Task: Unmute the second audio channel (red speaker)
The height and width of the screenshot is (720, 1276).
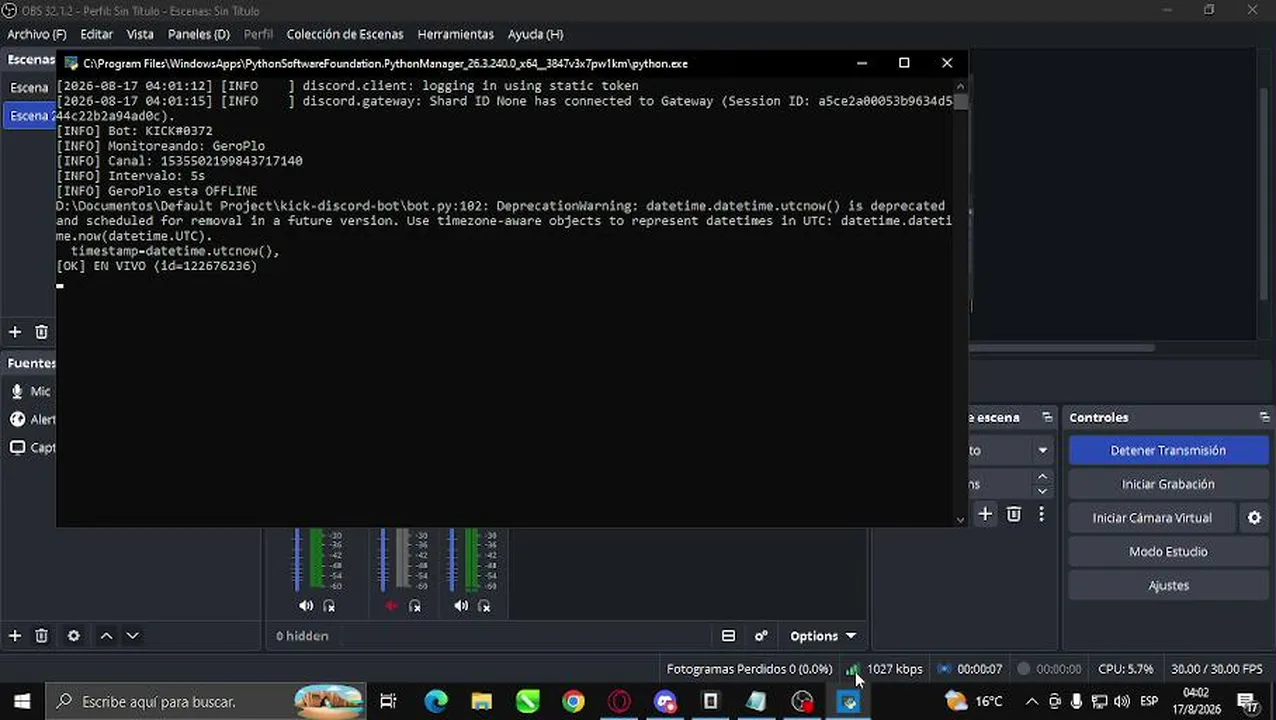Action: pyautogui.click(x=391, y=605)
